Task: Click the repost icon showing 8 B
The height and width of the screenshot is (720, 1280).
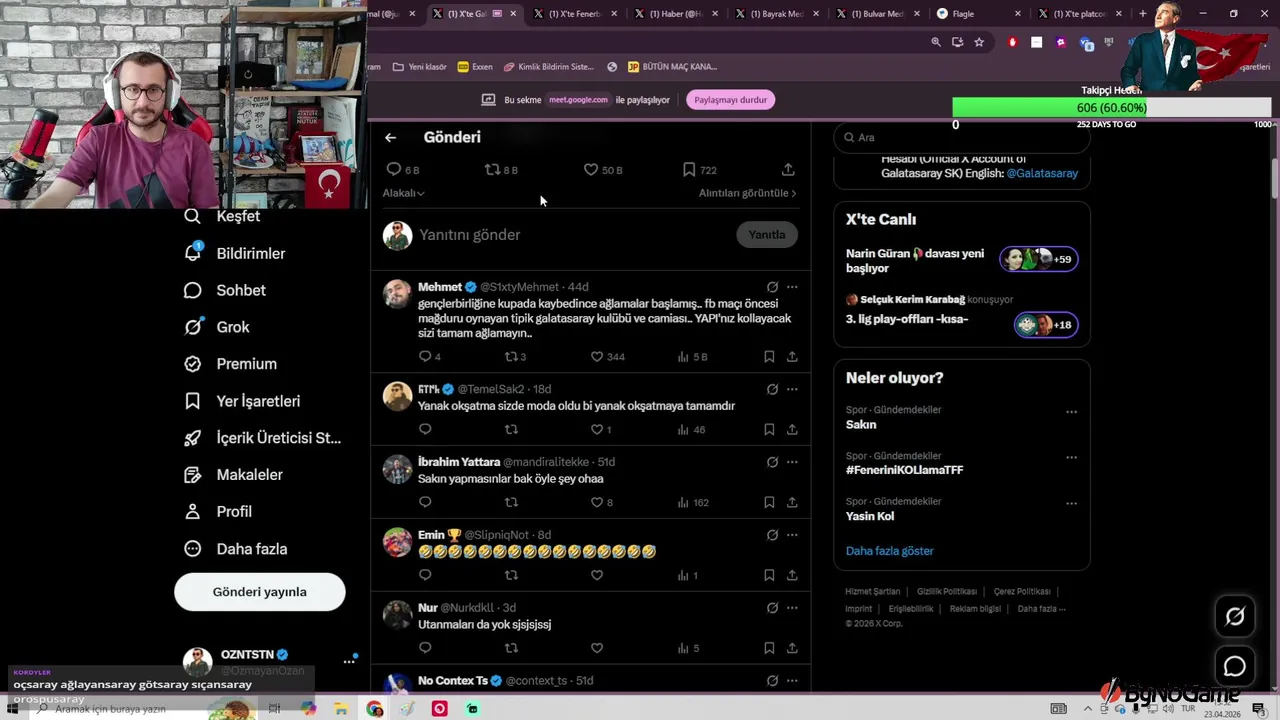Action: click(501, 170)
